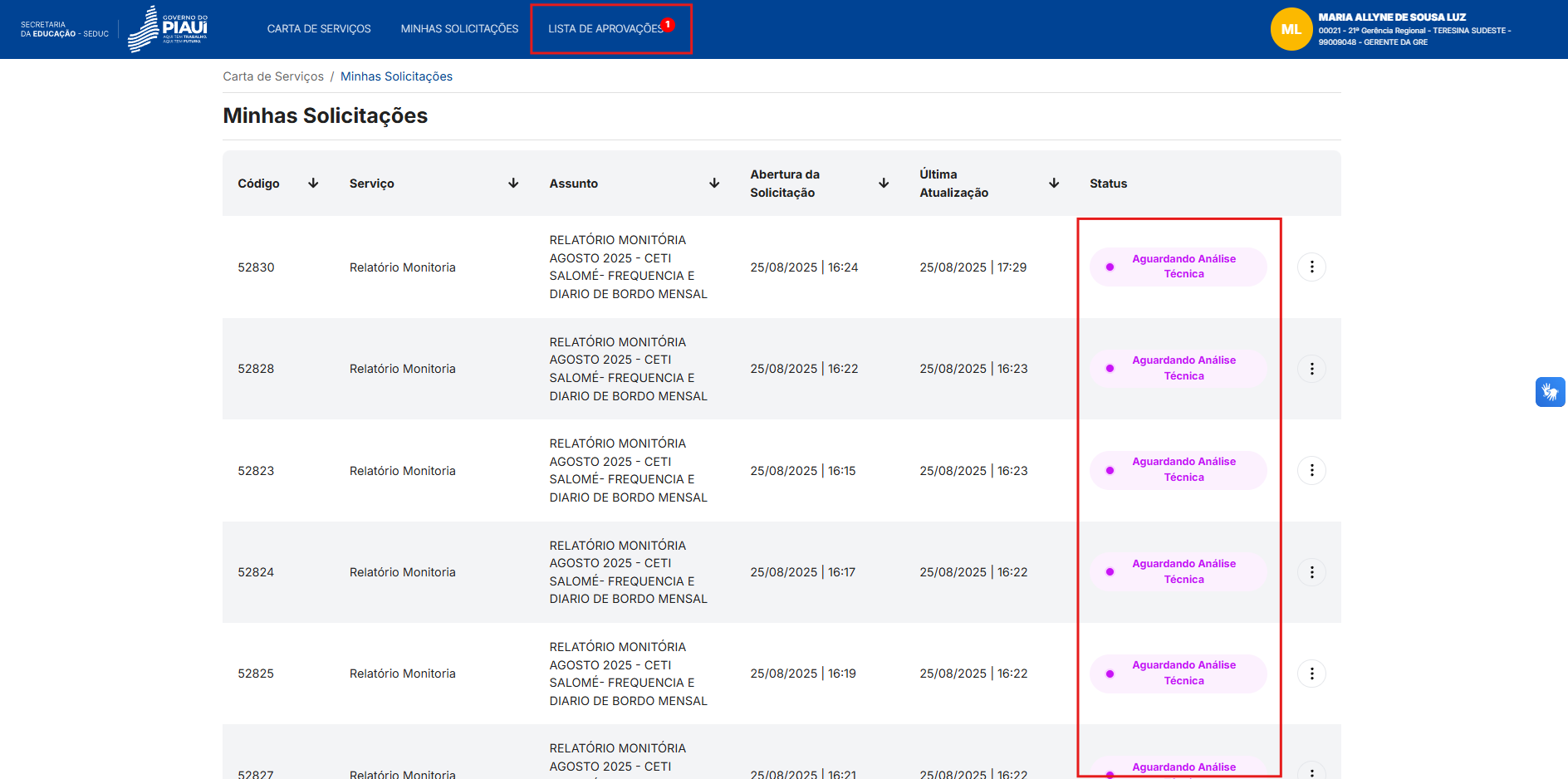Open Carta de Serviços in the navbar

[x=319, y=29]
